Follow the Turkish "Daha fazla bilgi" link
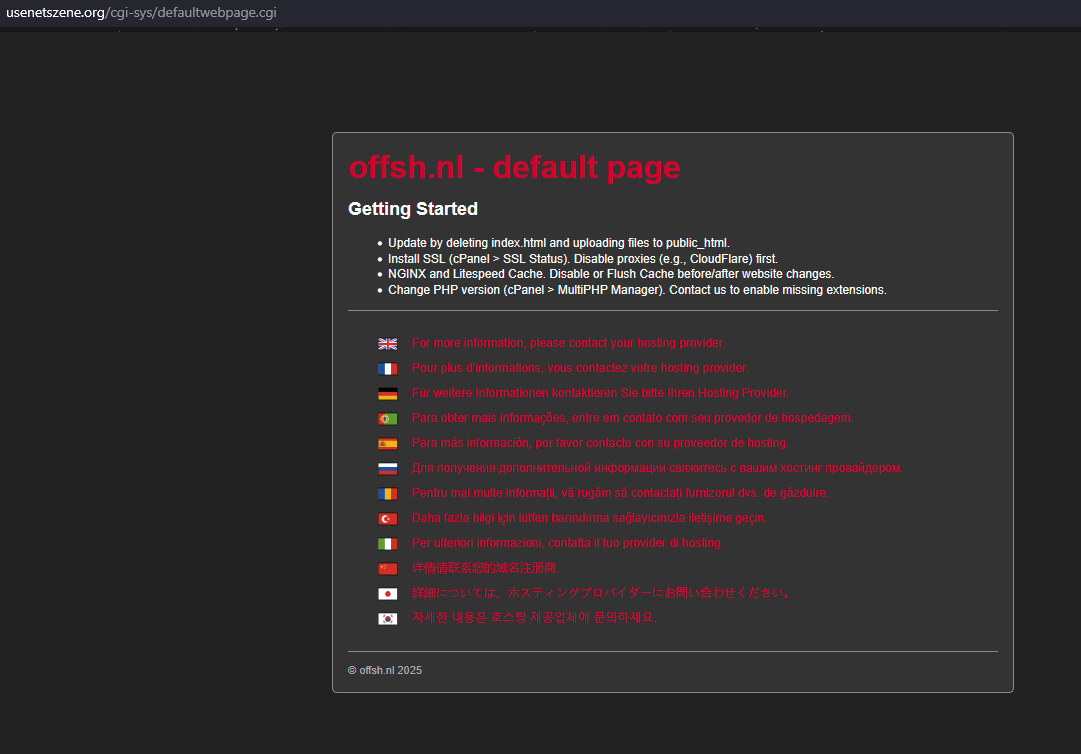The width and height of the screenshot is (1081, 754). coord(589,518)
